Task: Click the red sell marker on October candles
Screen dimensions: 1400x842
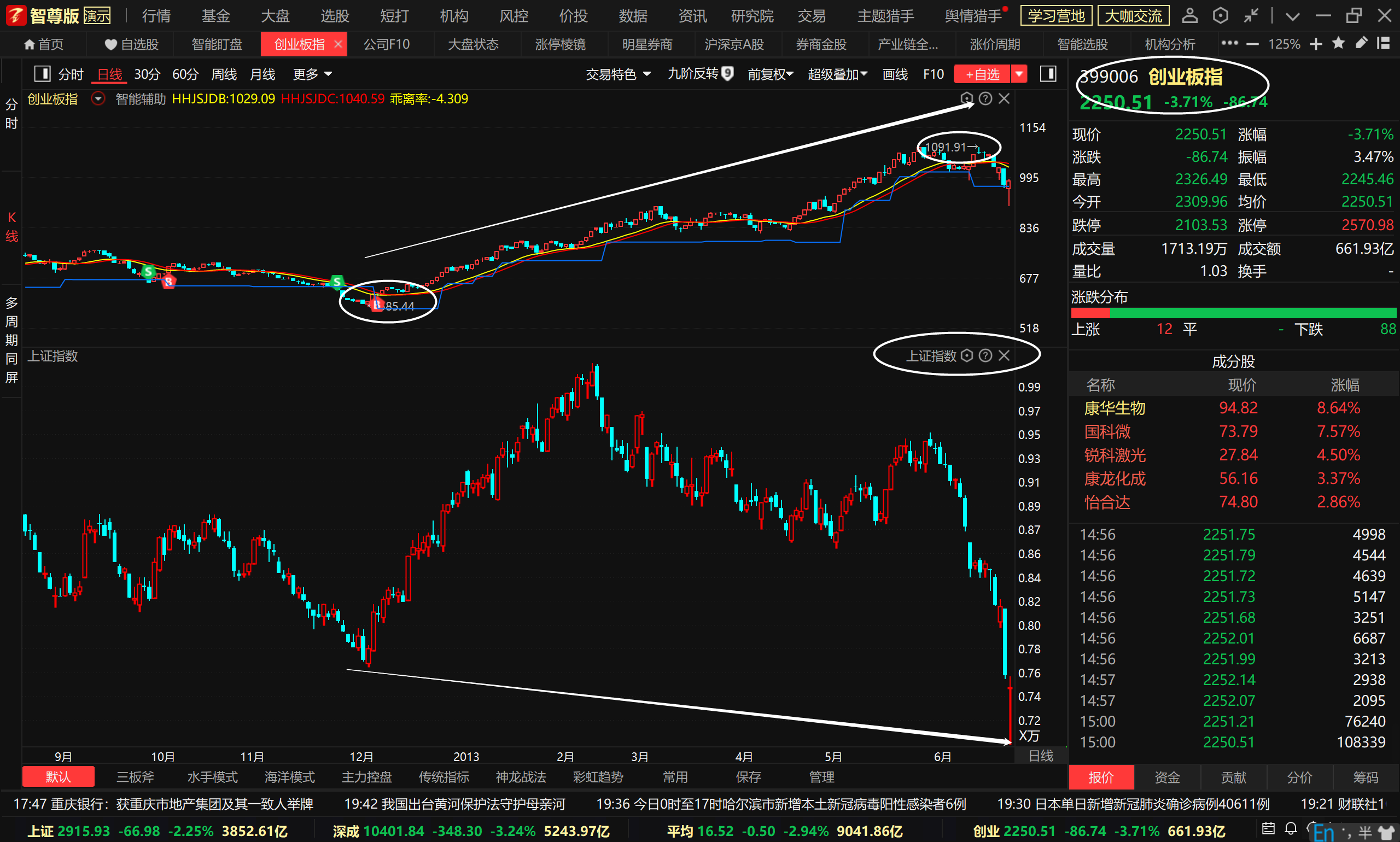Action: 168,281
